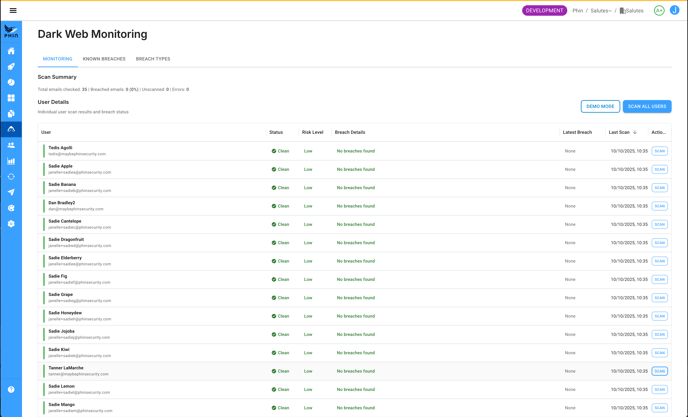
Task: Click the Demo Mode button
Action: 600,106
